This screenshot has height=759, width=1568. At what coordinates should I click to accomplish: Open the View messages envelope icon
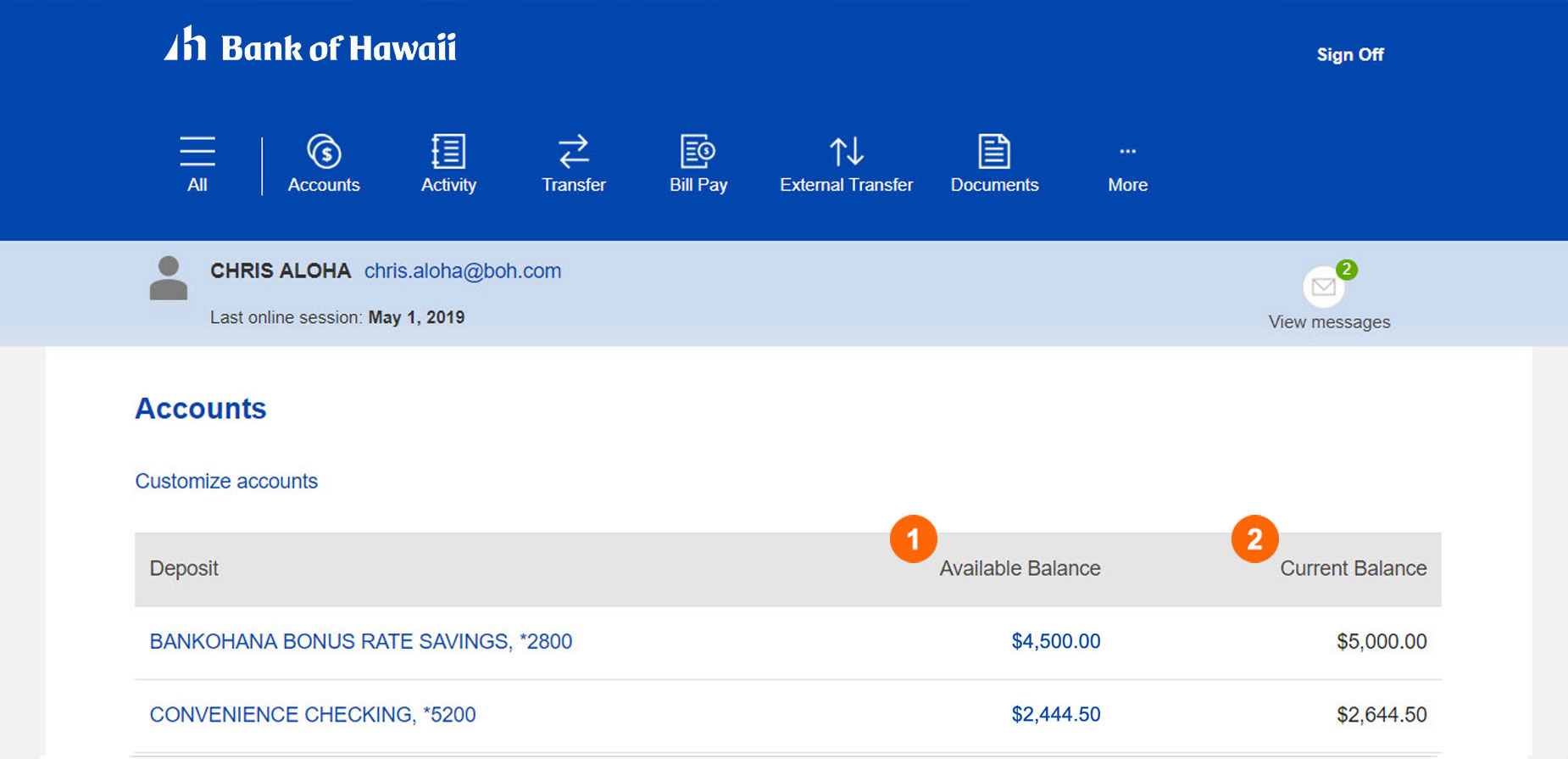point(1324,287)
